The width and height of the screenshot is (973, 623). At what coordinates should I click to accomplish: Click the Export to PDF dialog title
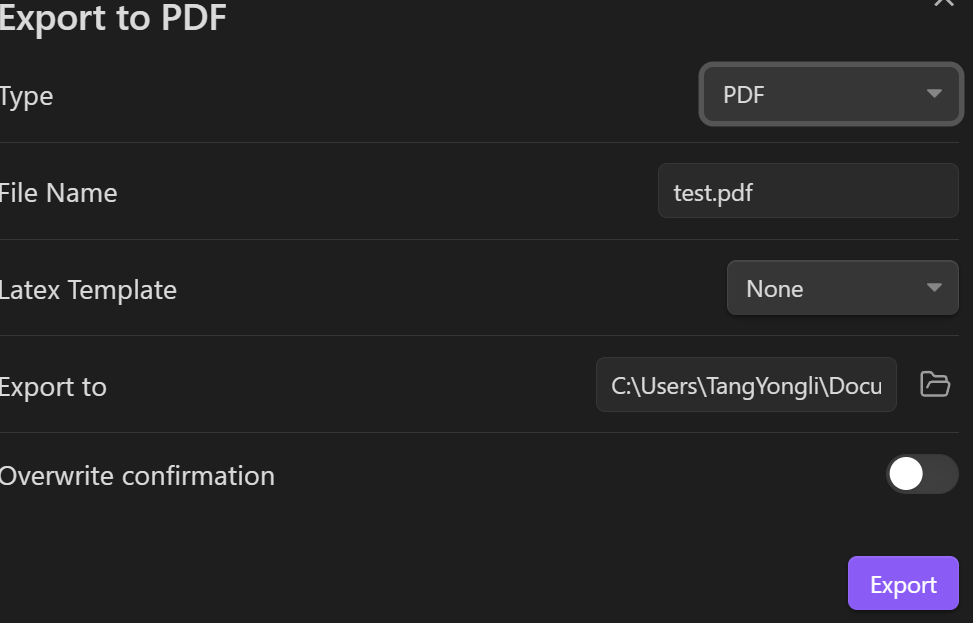112,17
